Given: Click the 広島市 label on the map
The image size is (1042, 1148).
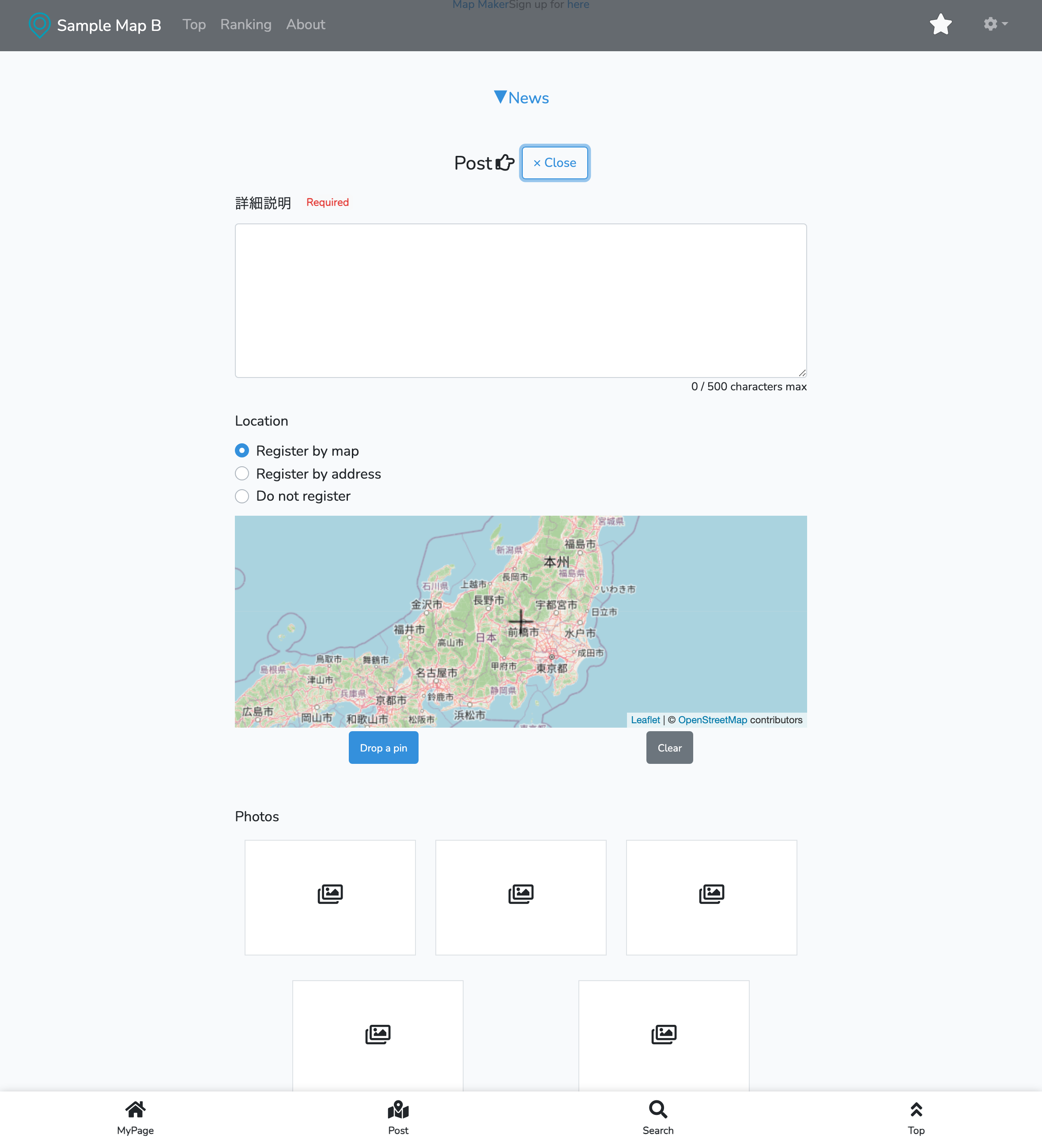Looking at the screenshot, I should [x=257, y=711].
